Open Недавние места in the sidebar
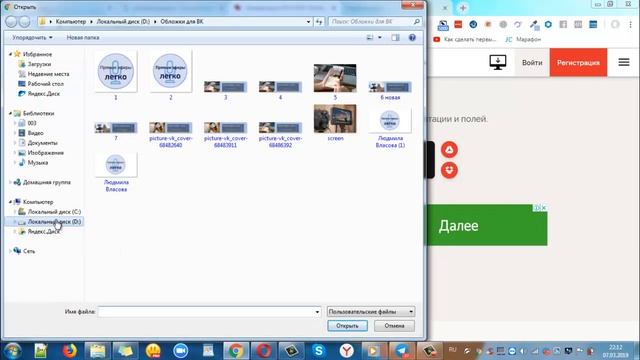 (48, 74)
